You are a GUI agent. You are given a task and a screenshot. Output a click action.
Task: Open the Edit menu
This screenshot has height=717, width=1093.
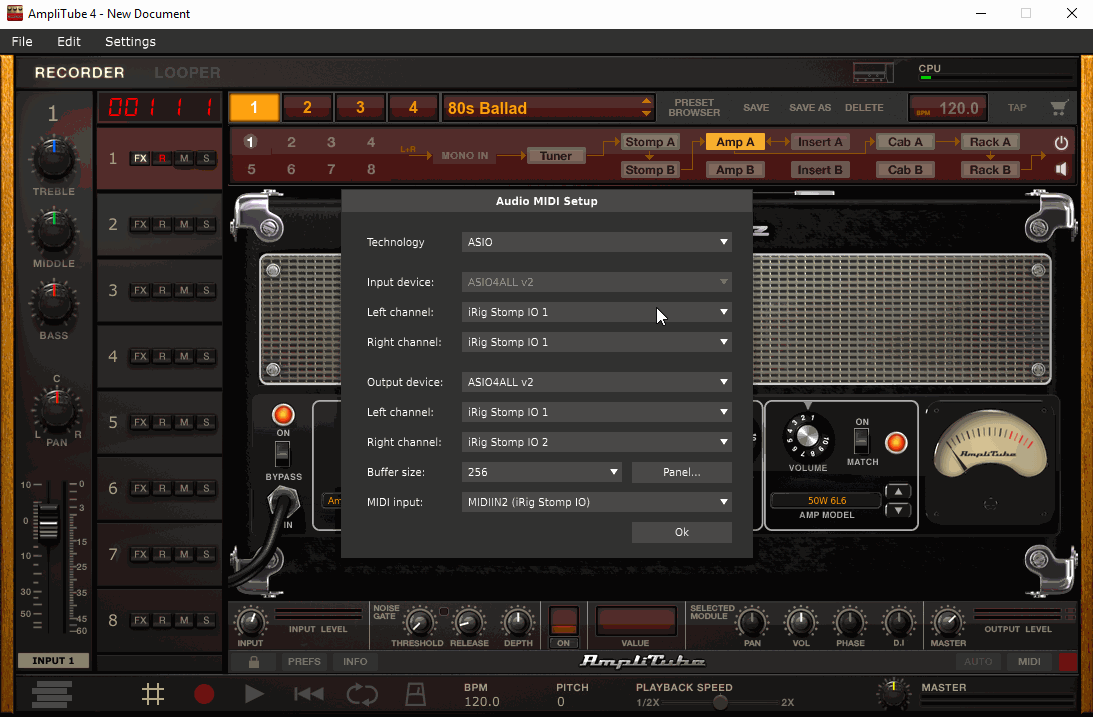68,42
